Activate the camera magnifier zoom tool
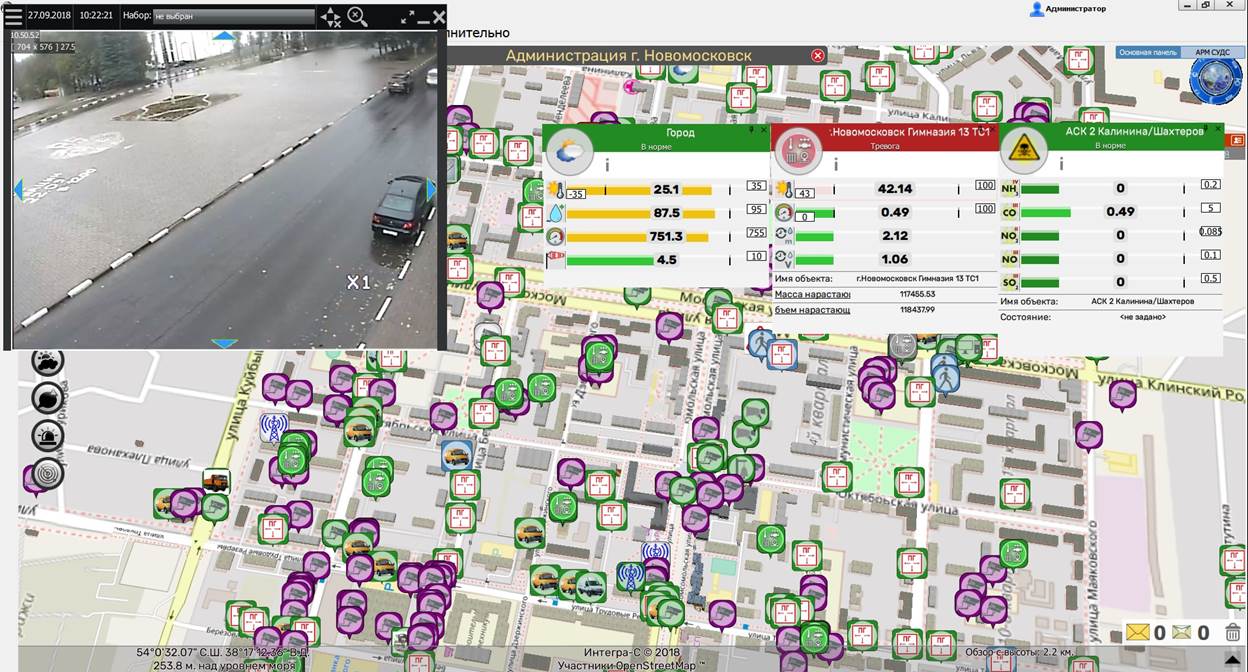 tap(357, 17)
